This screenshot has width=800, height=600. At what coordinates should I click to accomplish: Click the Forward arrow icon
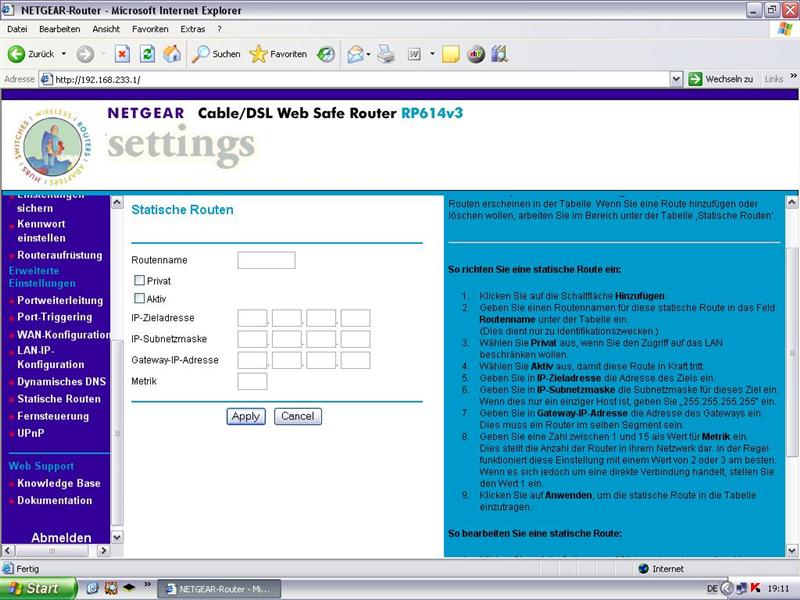click(x=85, y=54)
